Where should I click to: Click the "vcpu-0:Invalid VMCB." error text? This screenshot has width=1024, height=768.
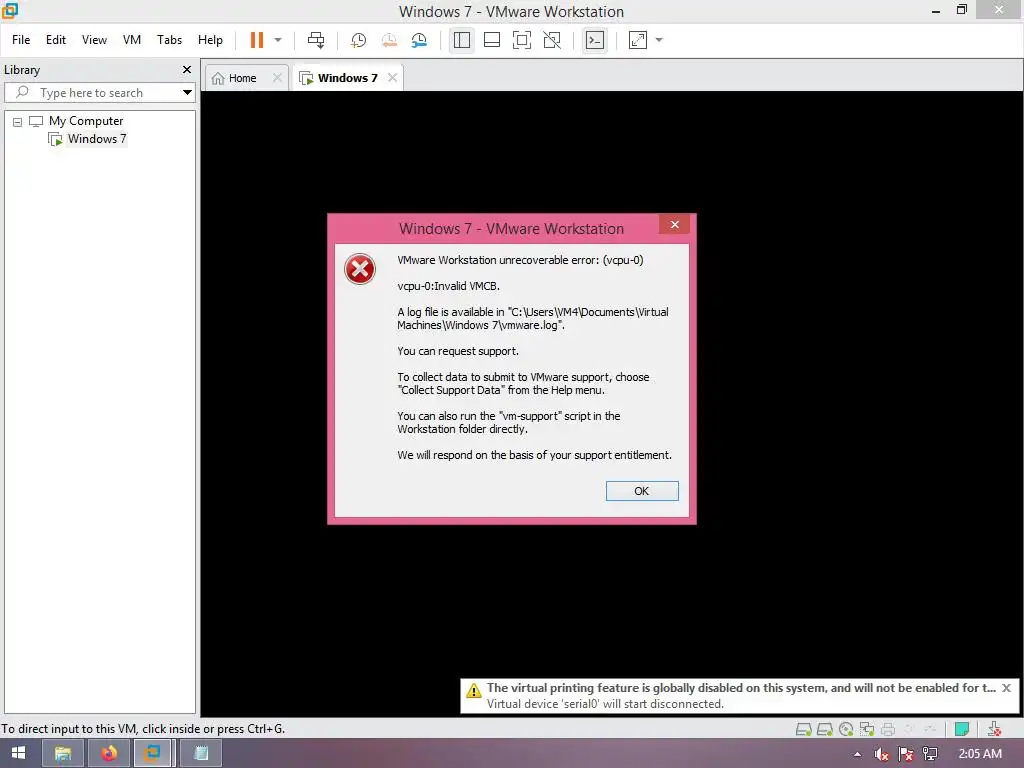tap(448, 286)
